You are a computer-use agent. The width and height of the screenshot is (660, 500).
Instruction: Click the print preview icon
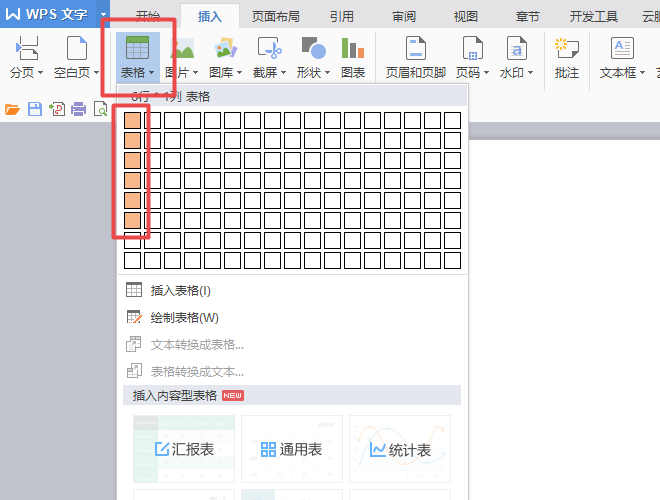point(101,109)
